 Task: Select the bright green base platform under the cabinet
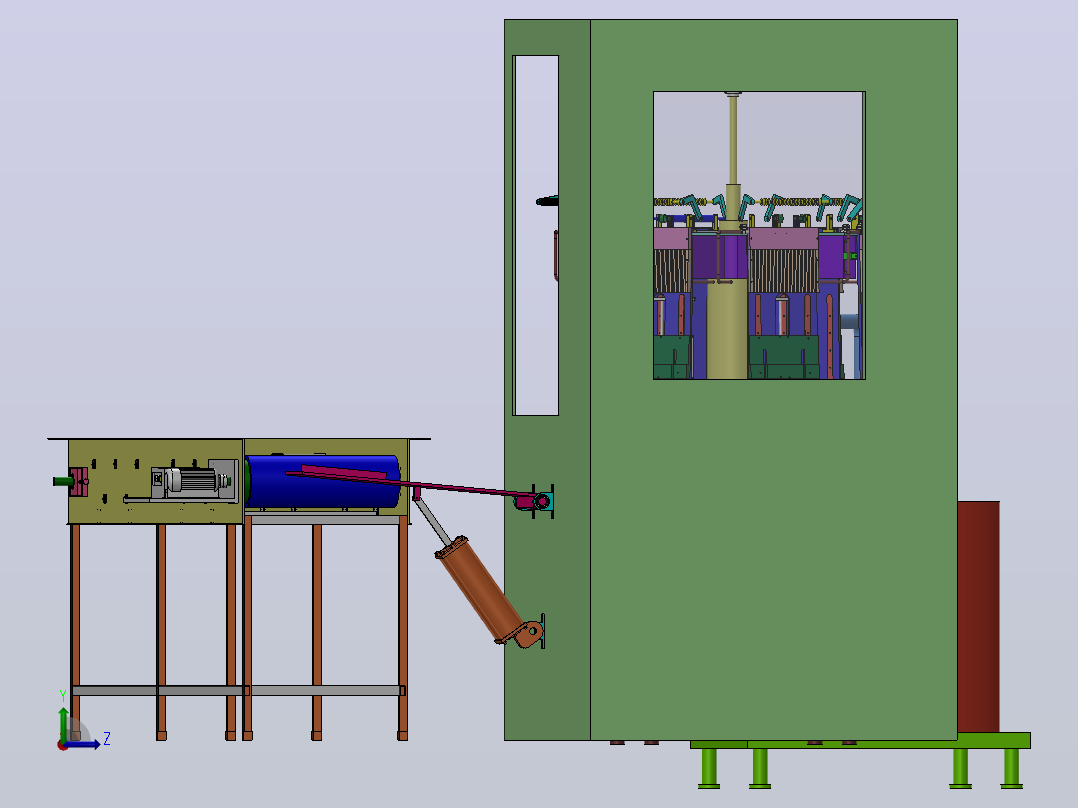(x=860, y=741)
